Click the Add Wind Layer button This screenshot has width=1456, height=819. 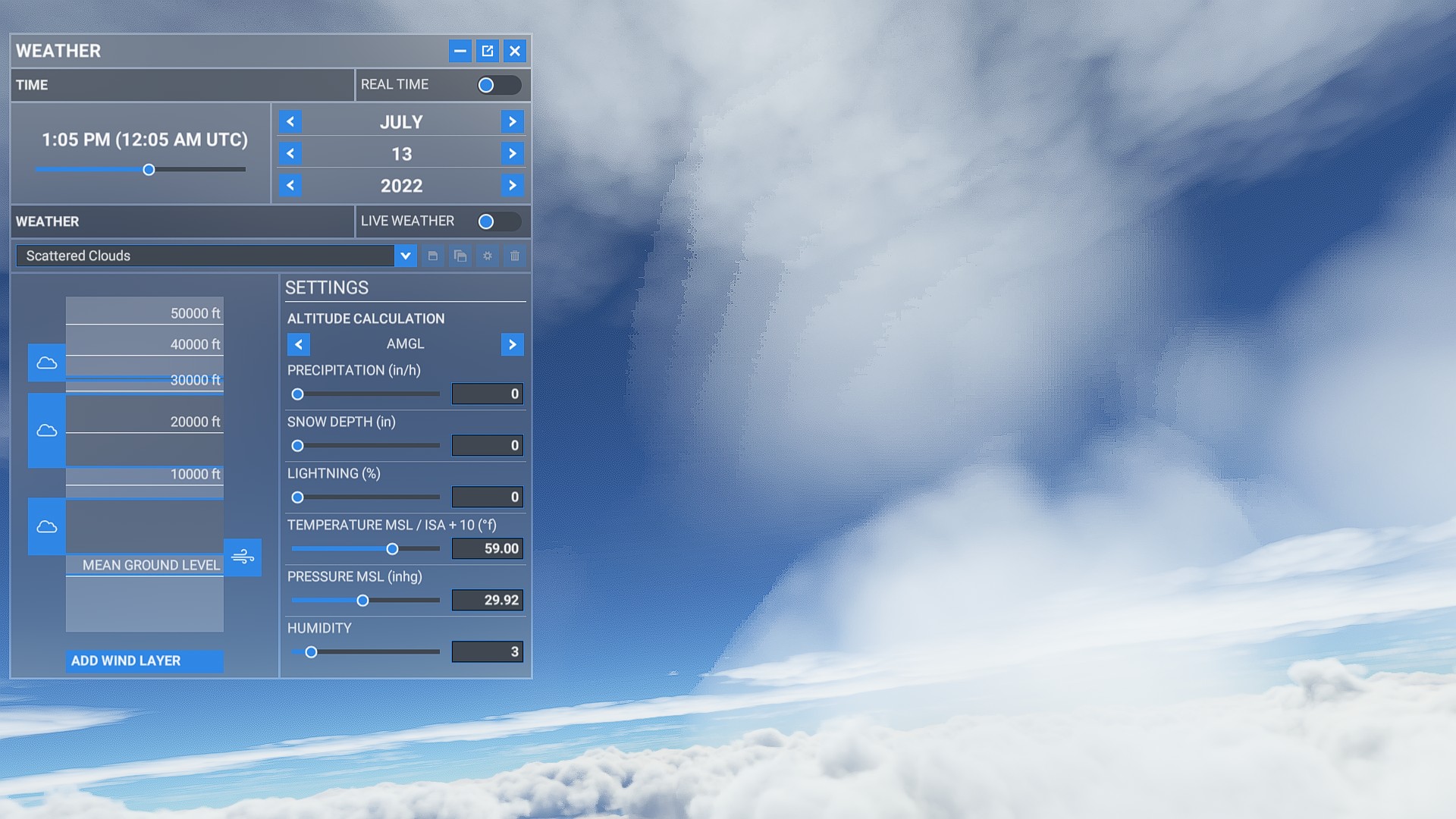144,661
